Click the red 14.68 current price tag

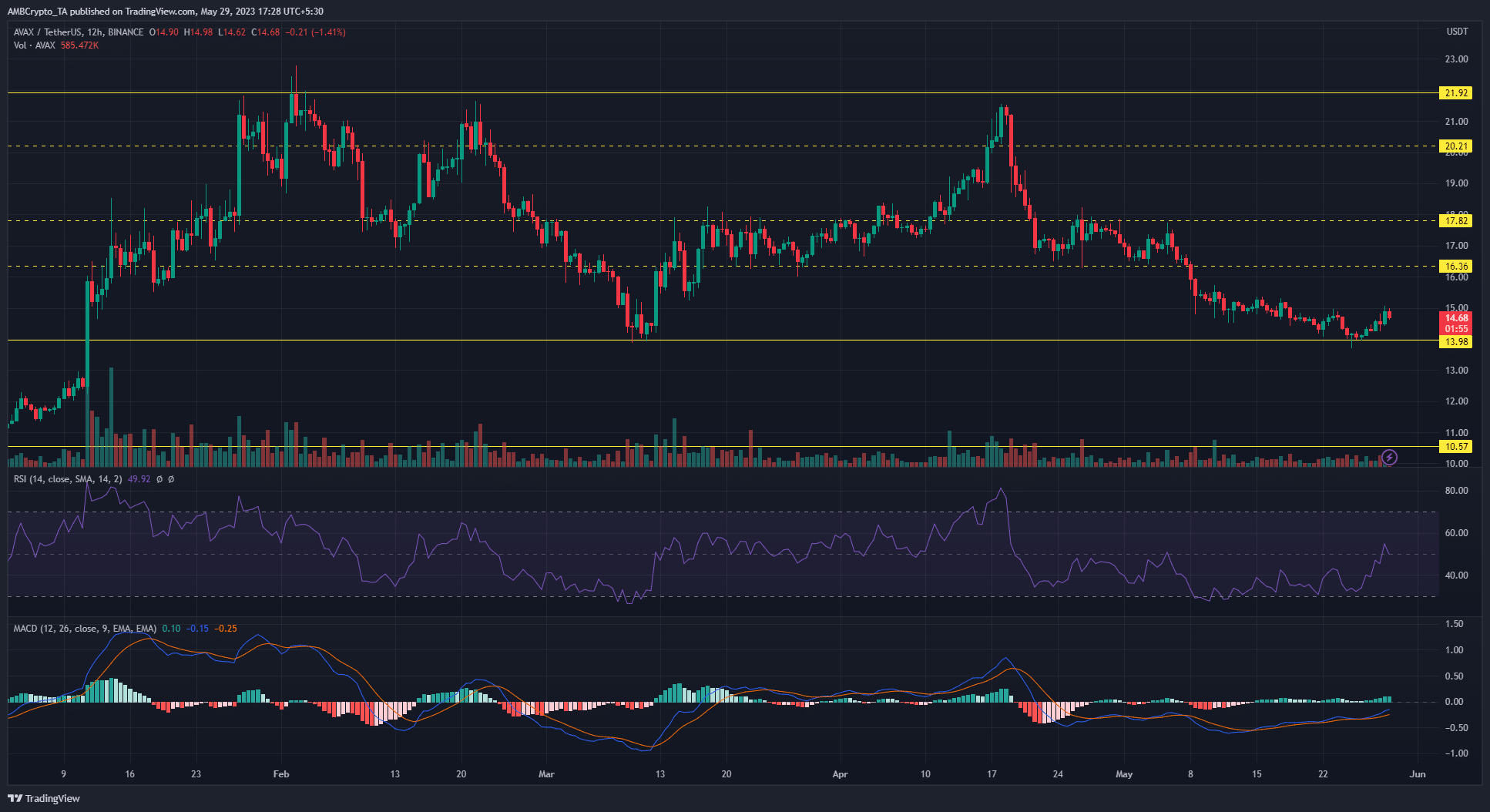[1455, 318]
